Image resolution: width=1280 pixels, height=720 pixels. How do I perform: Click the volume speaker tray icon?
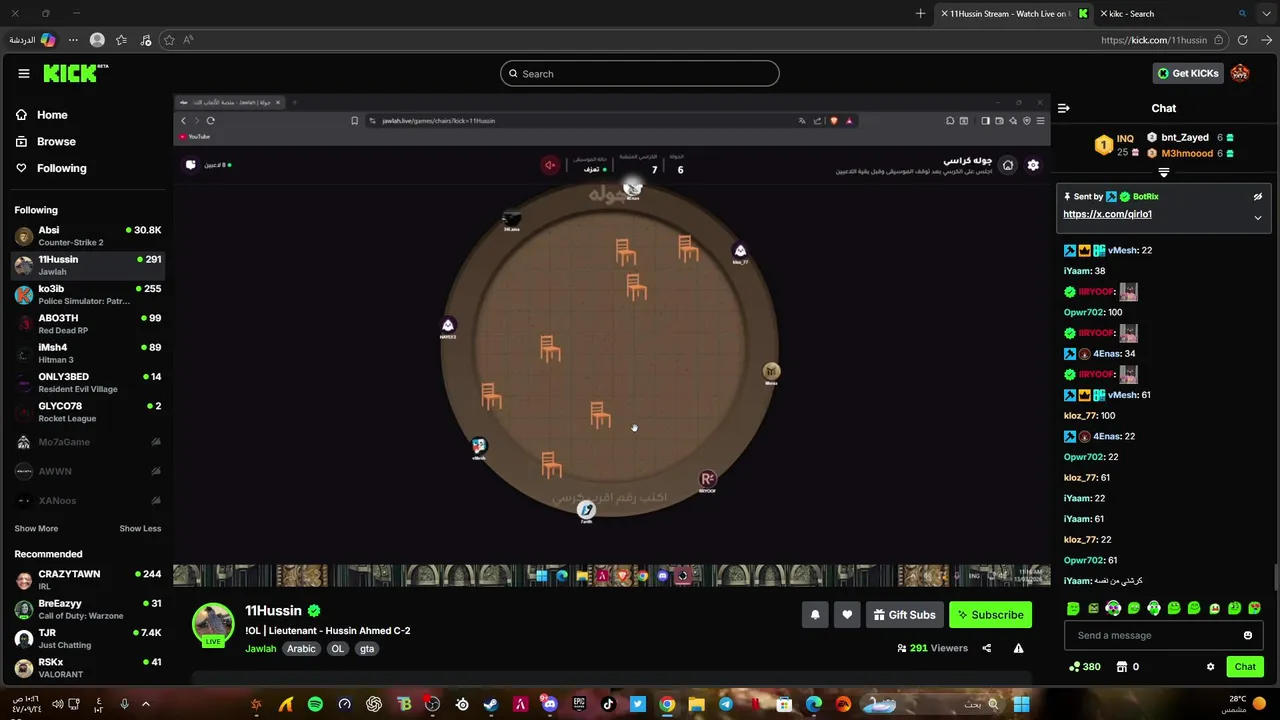point(57,704)
